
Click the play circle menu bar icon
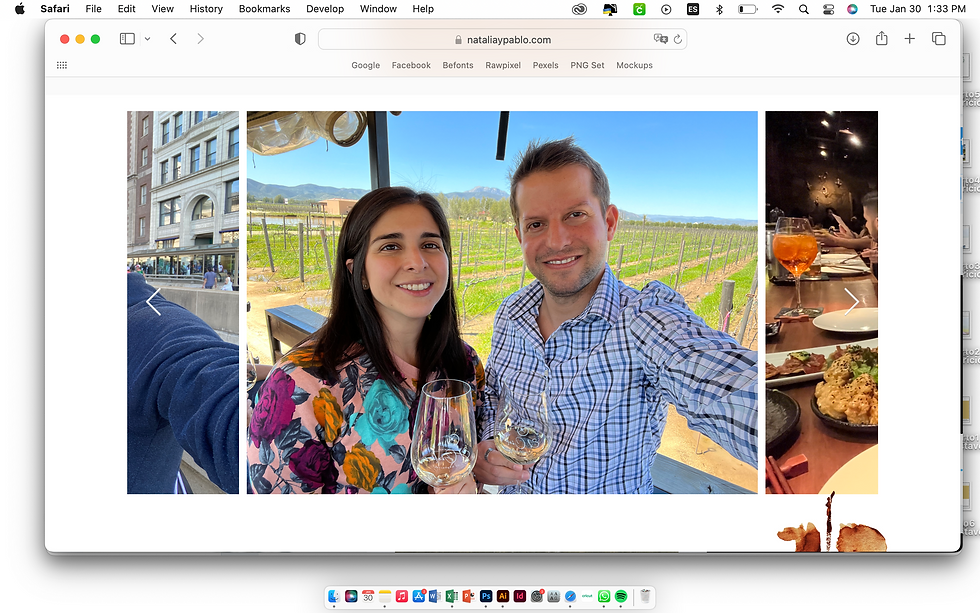click(x=666, y=9)
